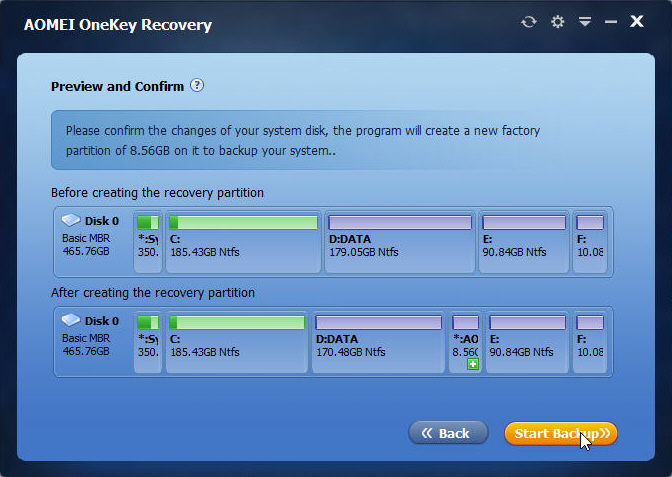Select system reserved 350 partition in Before layout
The width and height of the screenshot is (672, 477).
(x=148, y=242)
